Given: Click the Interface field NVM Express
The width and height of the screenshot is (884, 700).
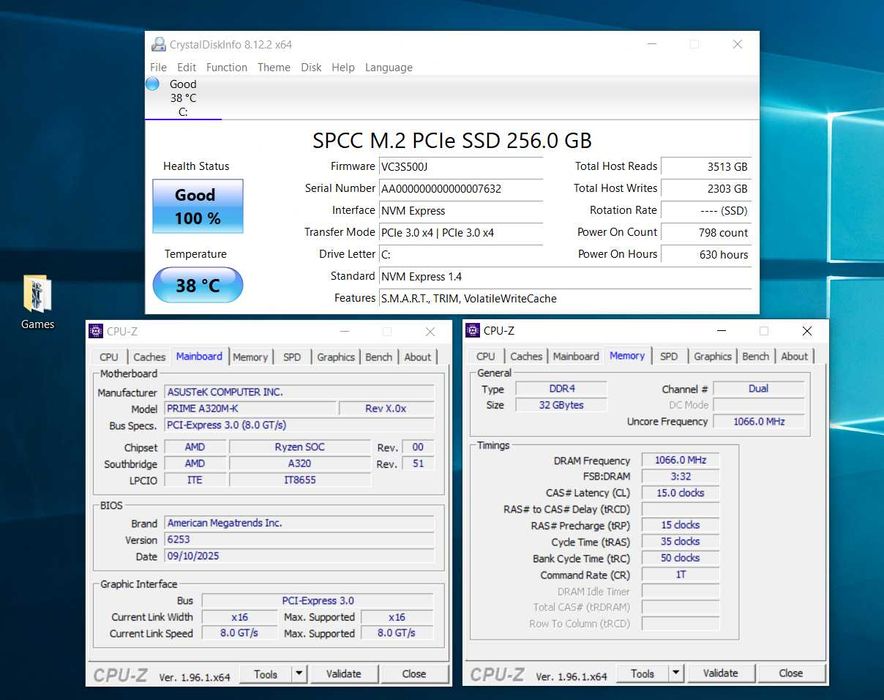Looking at the screenshot, I should point(461,211).
